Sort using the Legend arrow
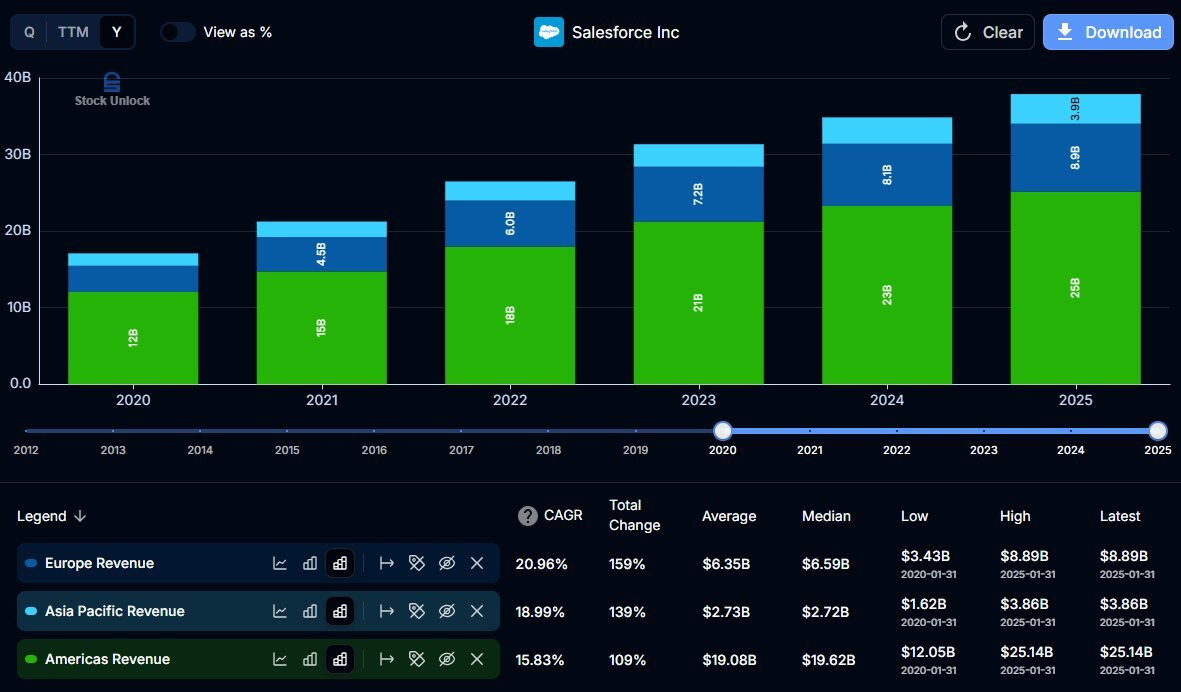 coord(81,516)
